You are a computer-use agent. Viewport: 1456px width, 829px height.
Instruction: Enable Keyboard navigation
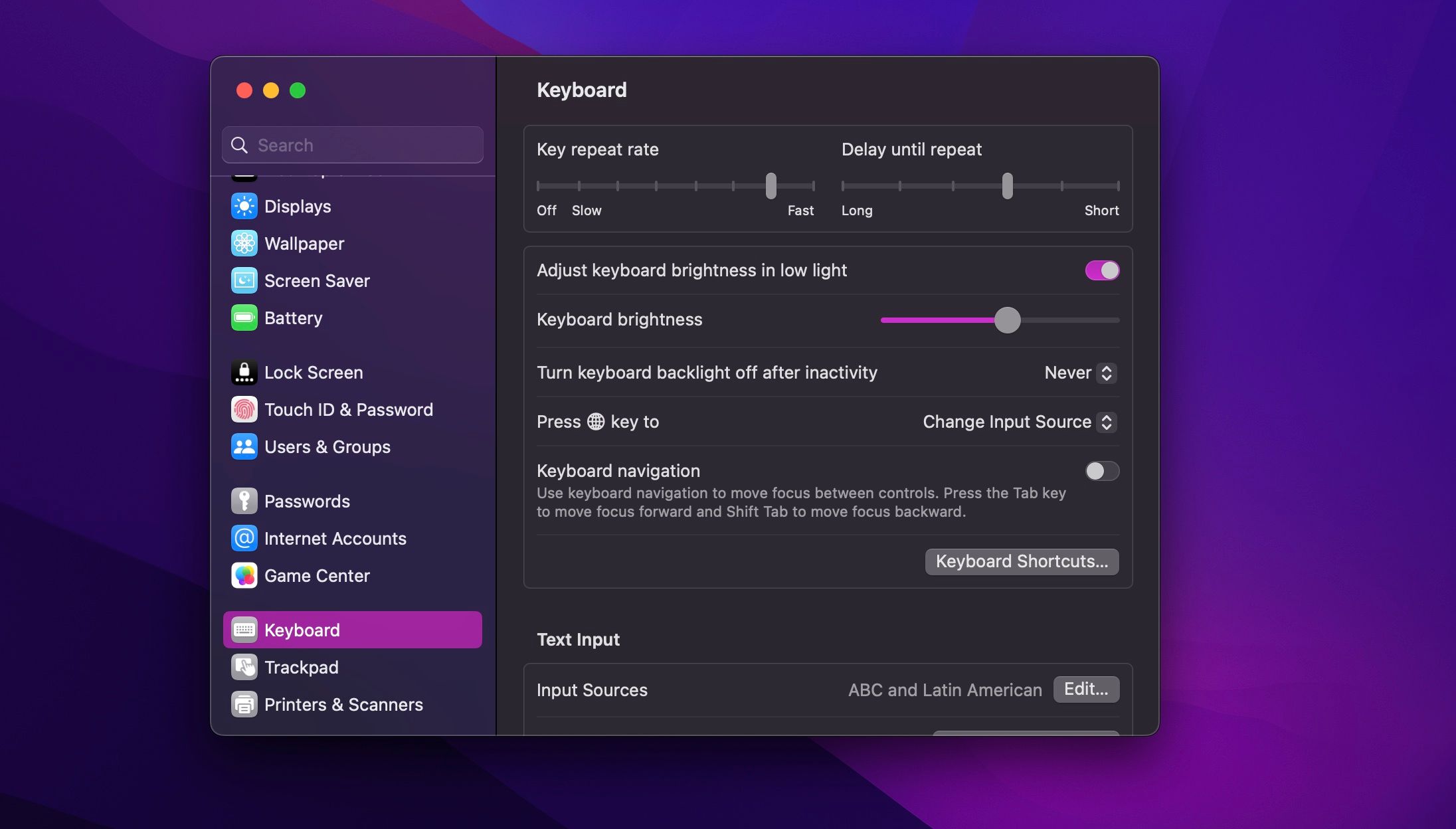point(1101,471)
